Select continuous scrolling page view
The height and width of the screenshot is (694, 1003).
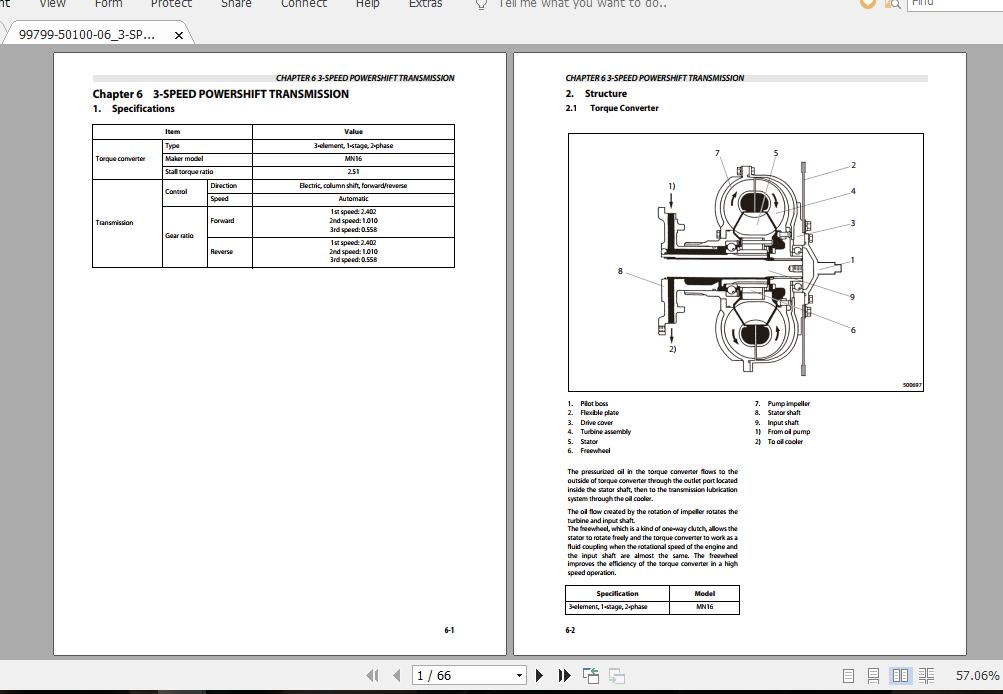(x=874, y=675)
